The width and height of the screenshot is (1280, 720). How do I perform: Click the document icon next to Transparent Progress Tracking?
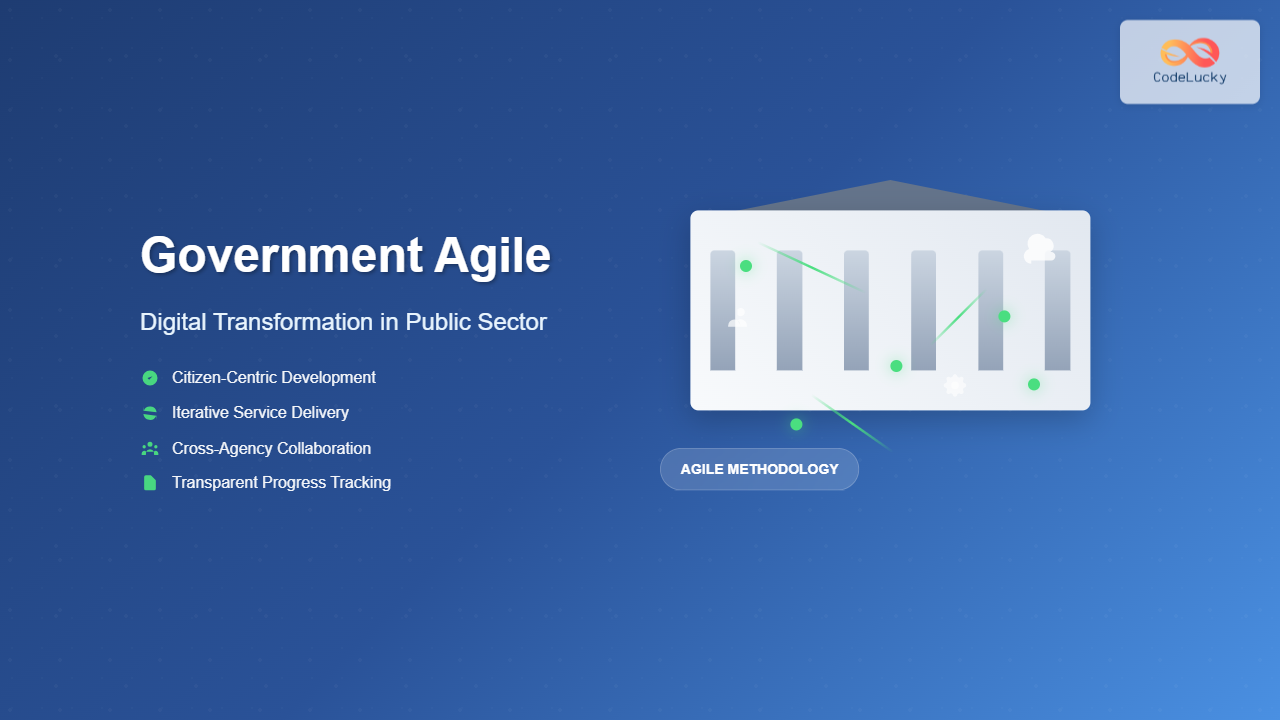click(x=150, y=482)
